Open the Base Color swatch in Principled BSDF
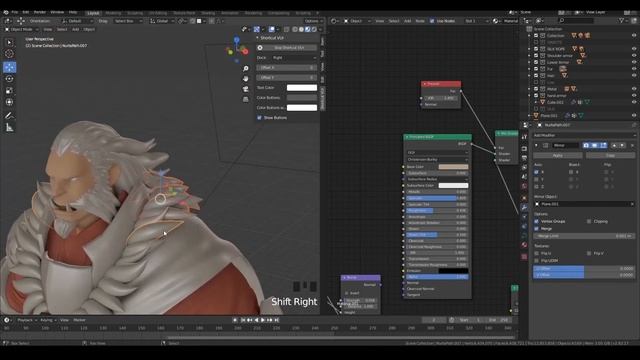The image size is (640, 360). tap(453, 167)
